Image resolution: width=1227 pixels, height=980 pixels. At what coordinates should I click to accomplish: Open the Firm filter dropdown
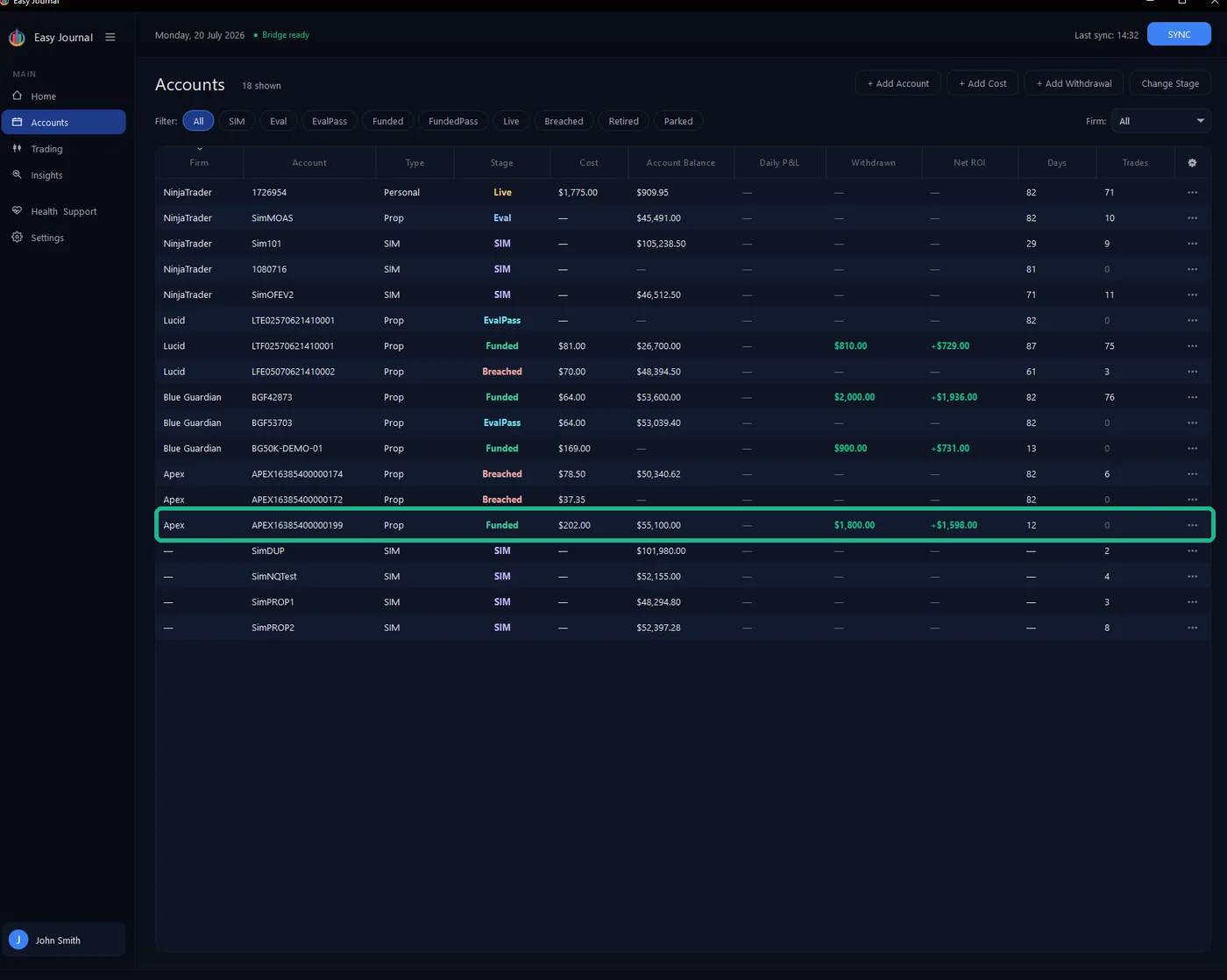(1161, 121)
